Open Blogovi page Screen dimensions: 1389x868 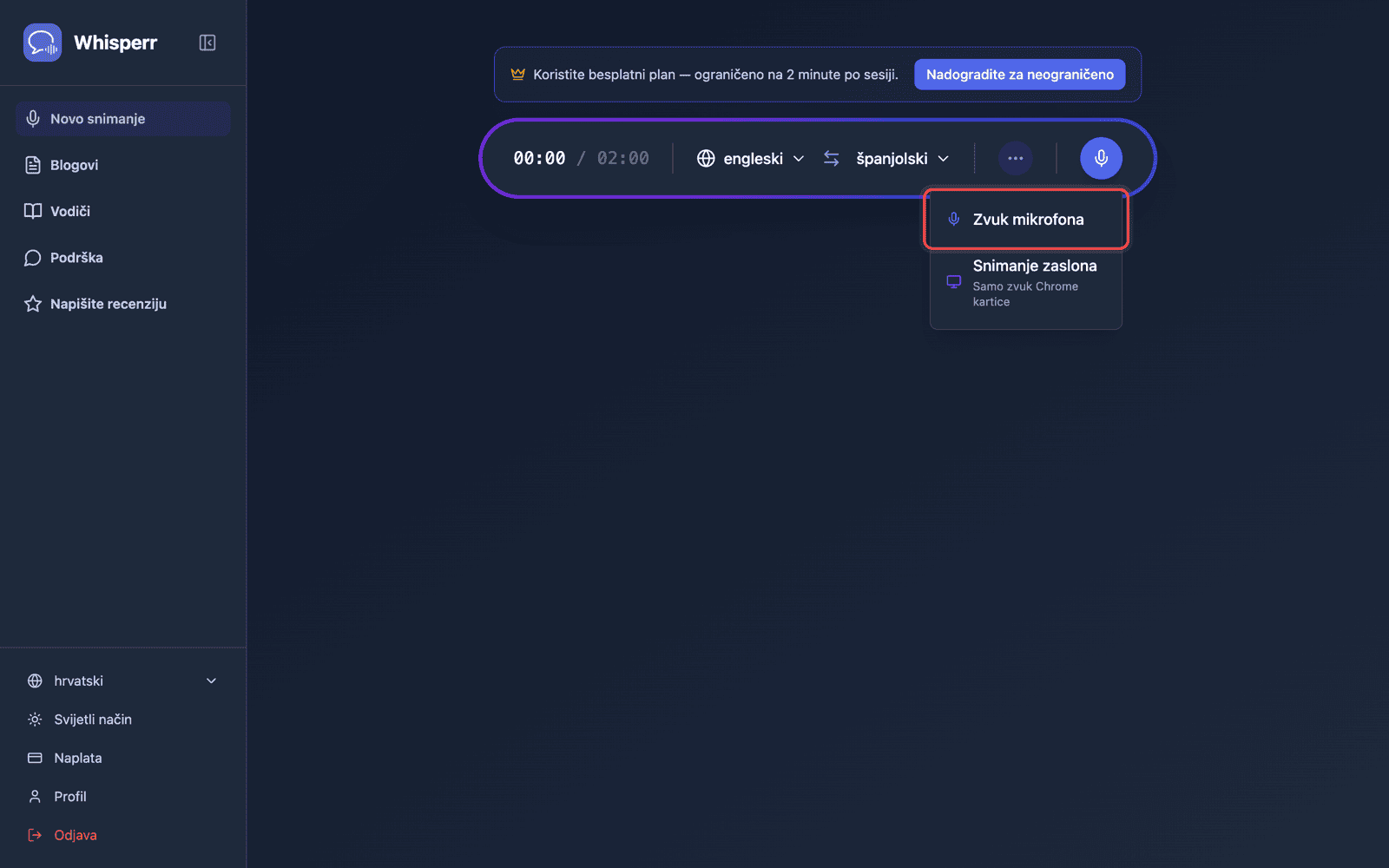tap(122, 165)
